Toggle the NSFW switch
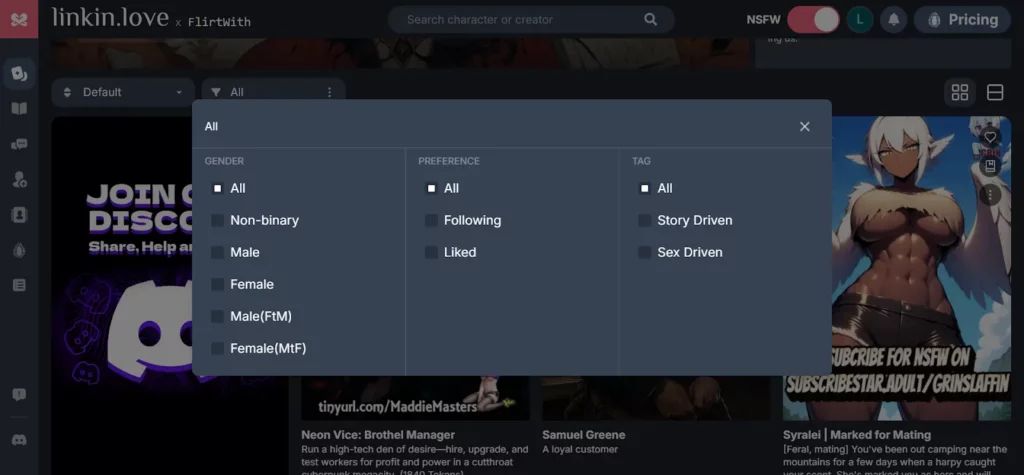The image size is (1024, 475). (x=813, y=20)
